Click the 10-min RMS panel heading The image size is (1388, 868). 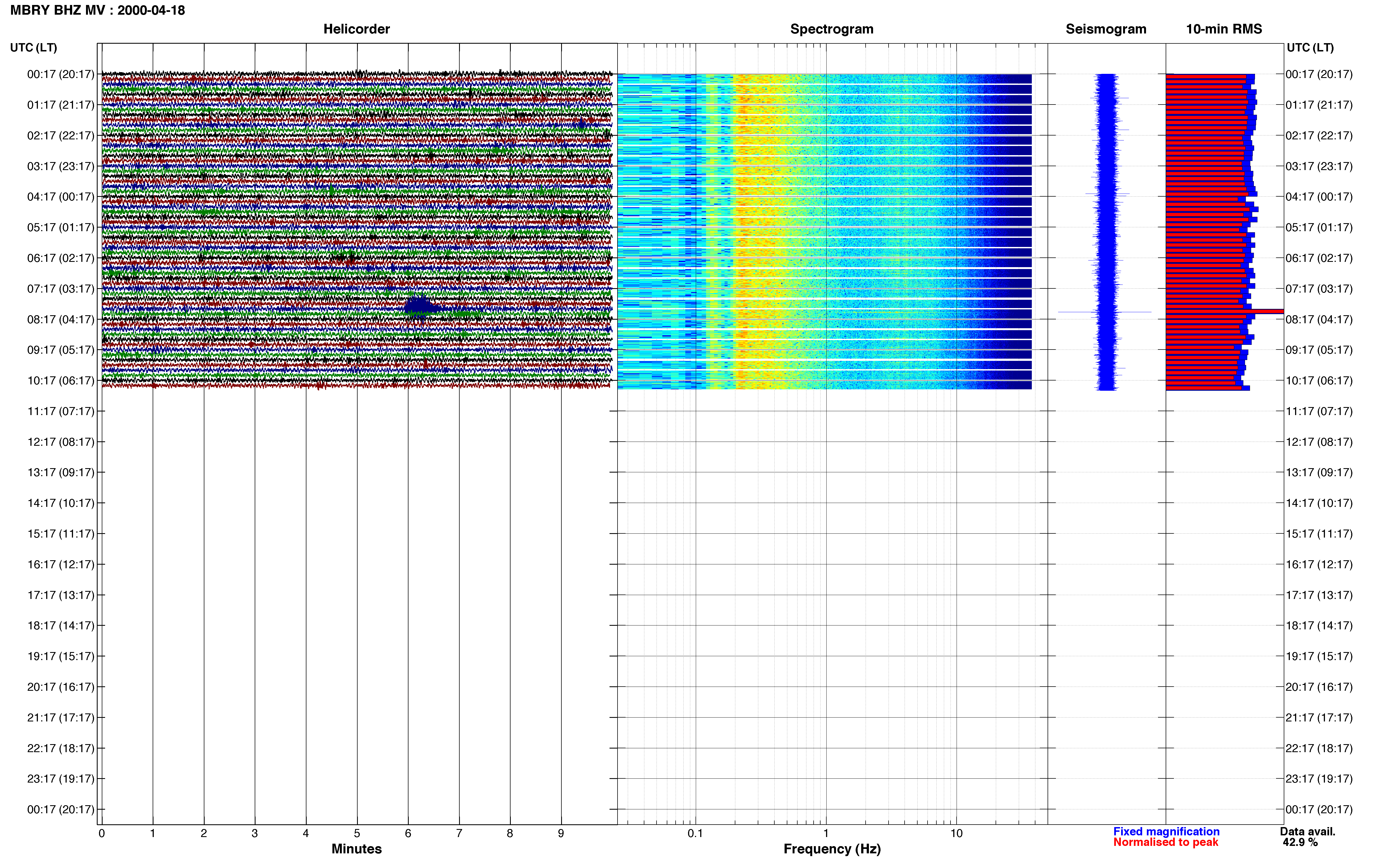click(1224, 29)
